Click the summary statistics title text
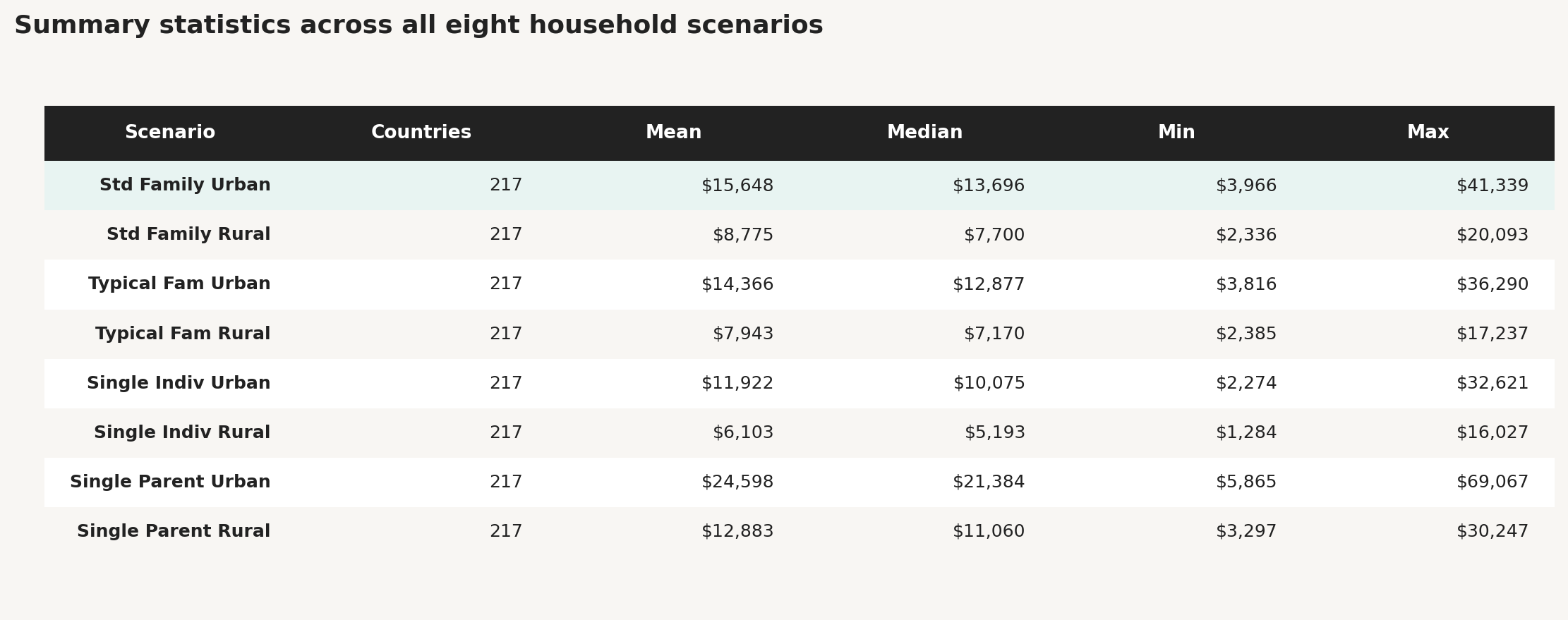 [x=418, y=25]
